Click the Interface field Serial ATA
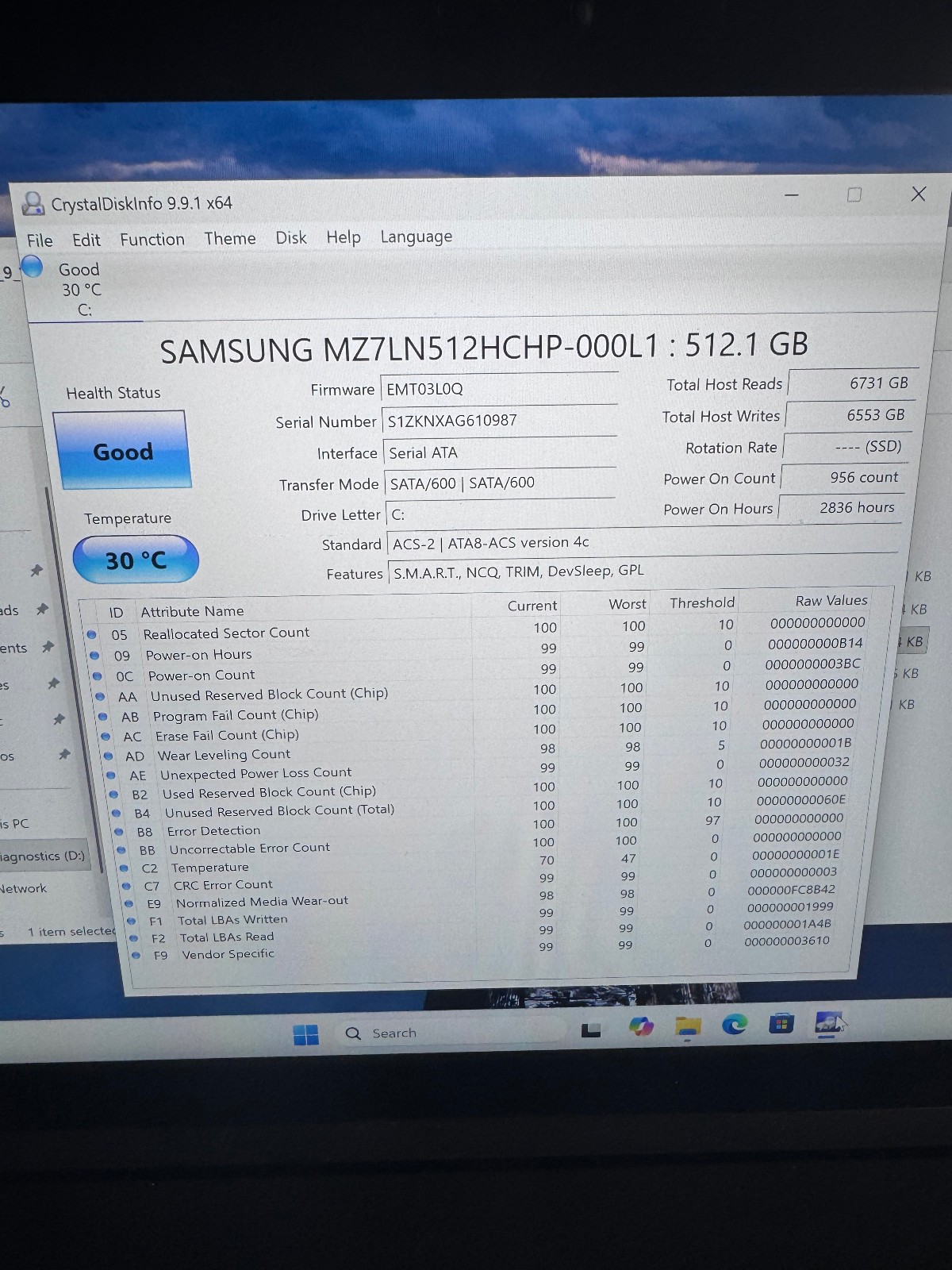The image size is (952, 1270). (x=501, y=452)
